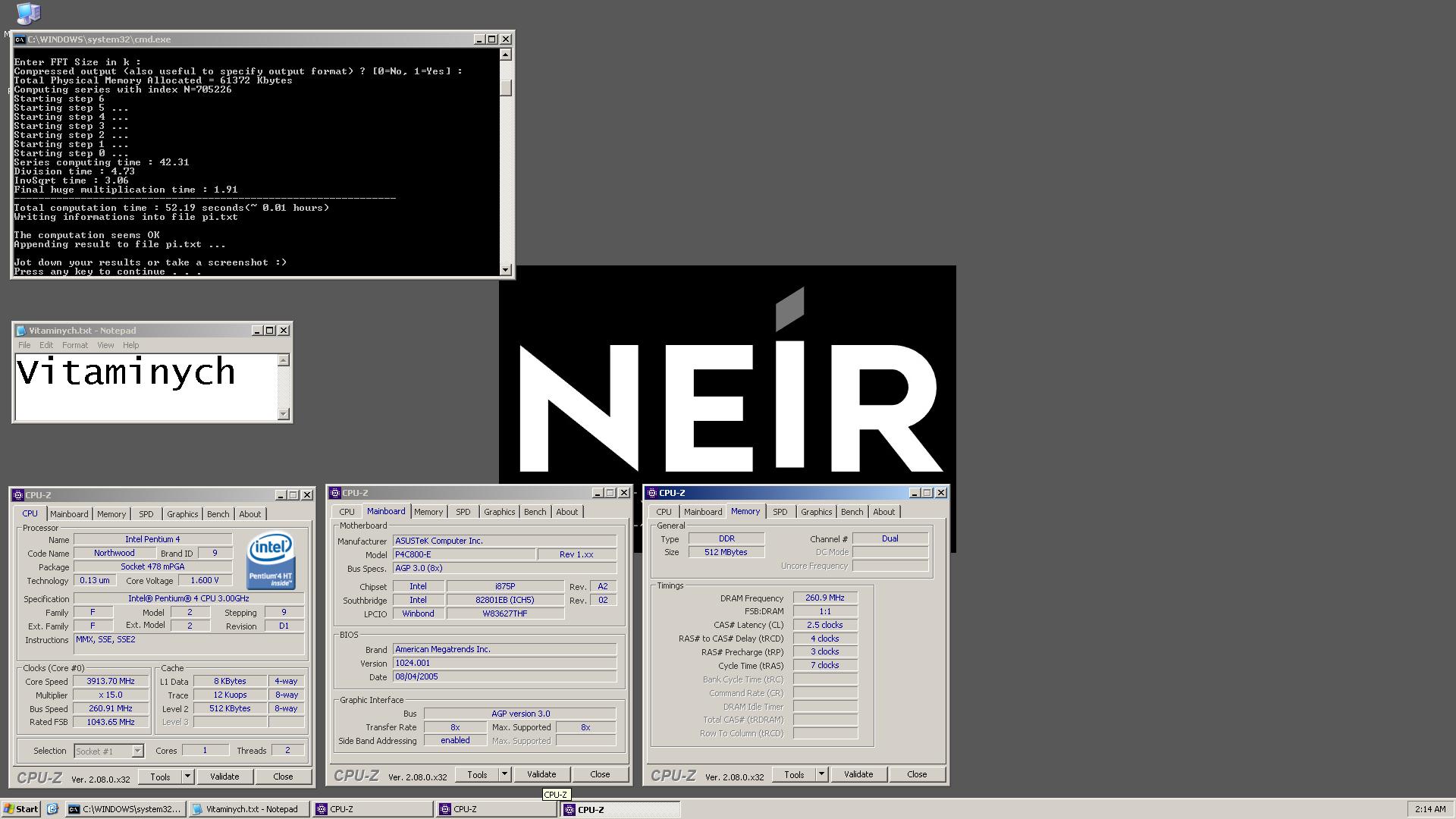1456x819 pixels.
Task: Click the CPU-Z icon in the CPU window title
Action: pos(18,495)
